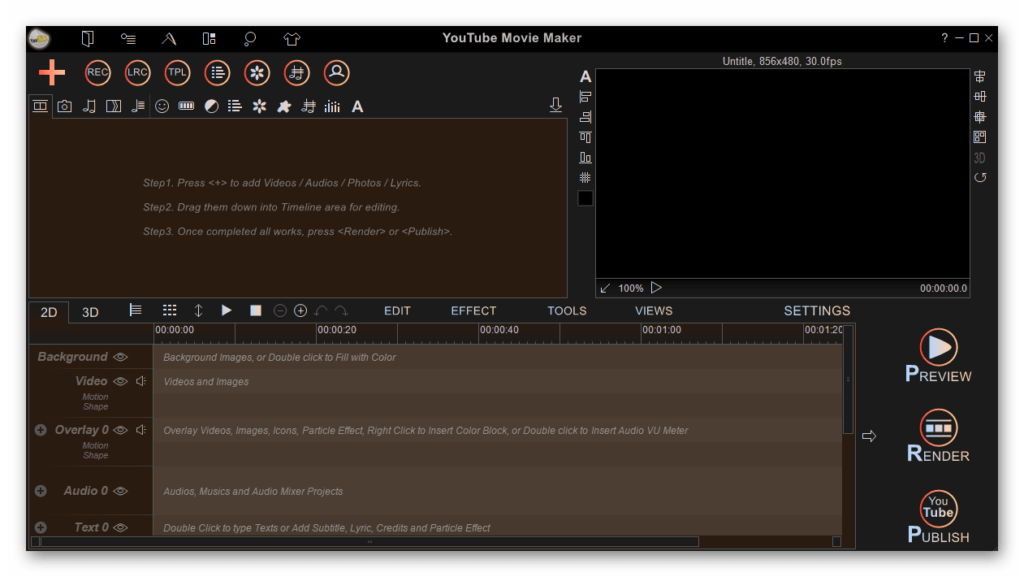
Task: Click the large A text tool beside preview
Action: 585,77
